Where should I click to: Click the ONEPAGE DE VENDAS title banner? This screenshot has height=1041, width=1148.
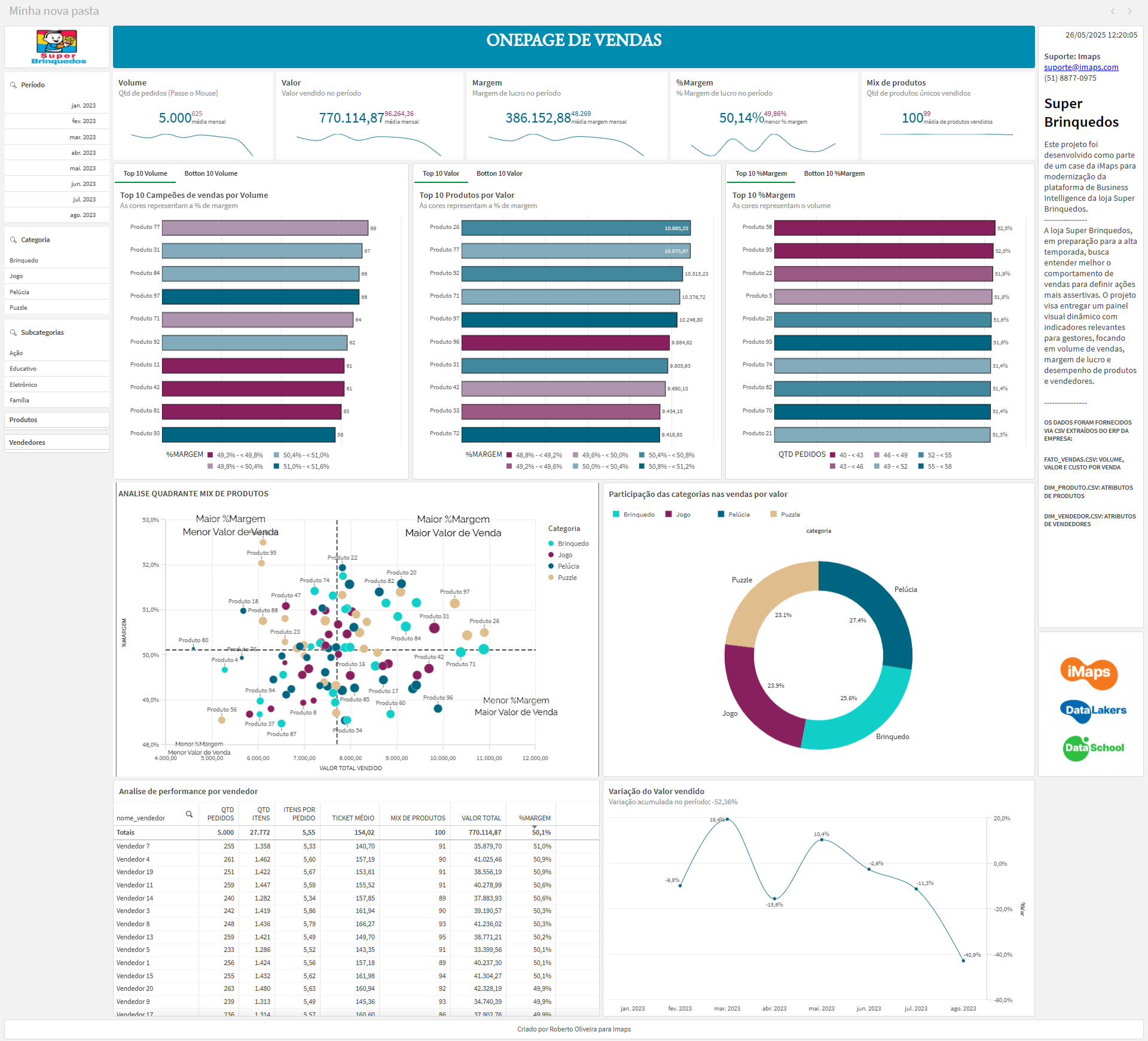[574, 46]
